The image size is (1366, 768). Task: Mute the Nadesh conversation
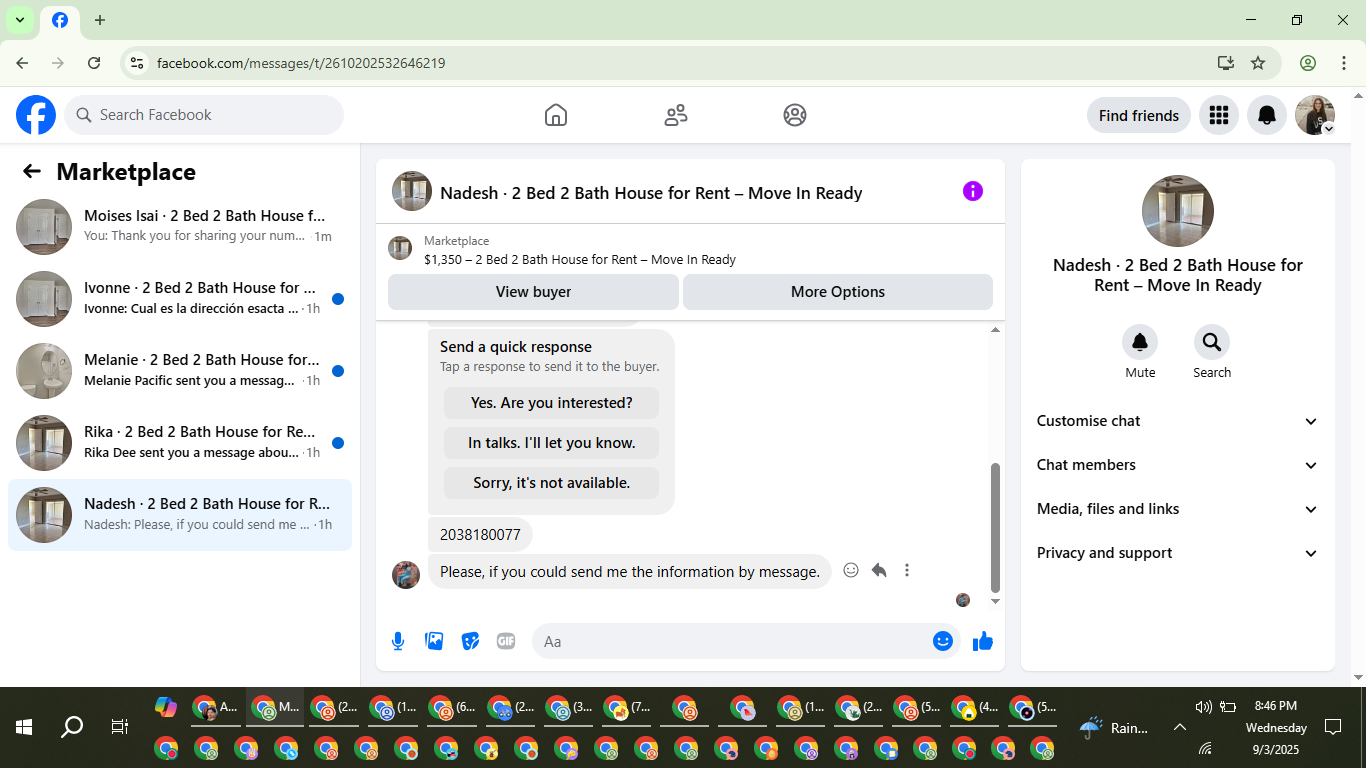[1140, 342]
